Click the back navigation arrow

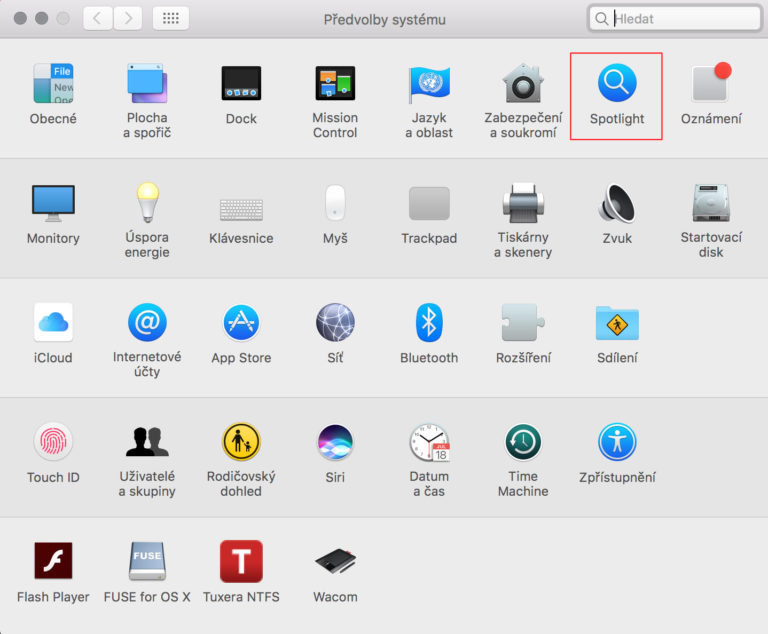[x=97, y=19]
